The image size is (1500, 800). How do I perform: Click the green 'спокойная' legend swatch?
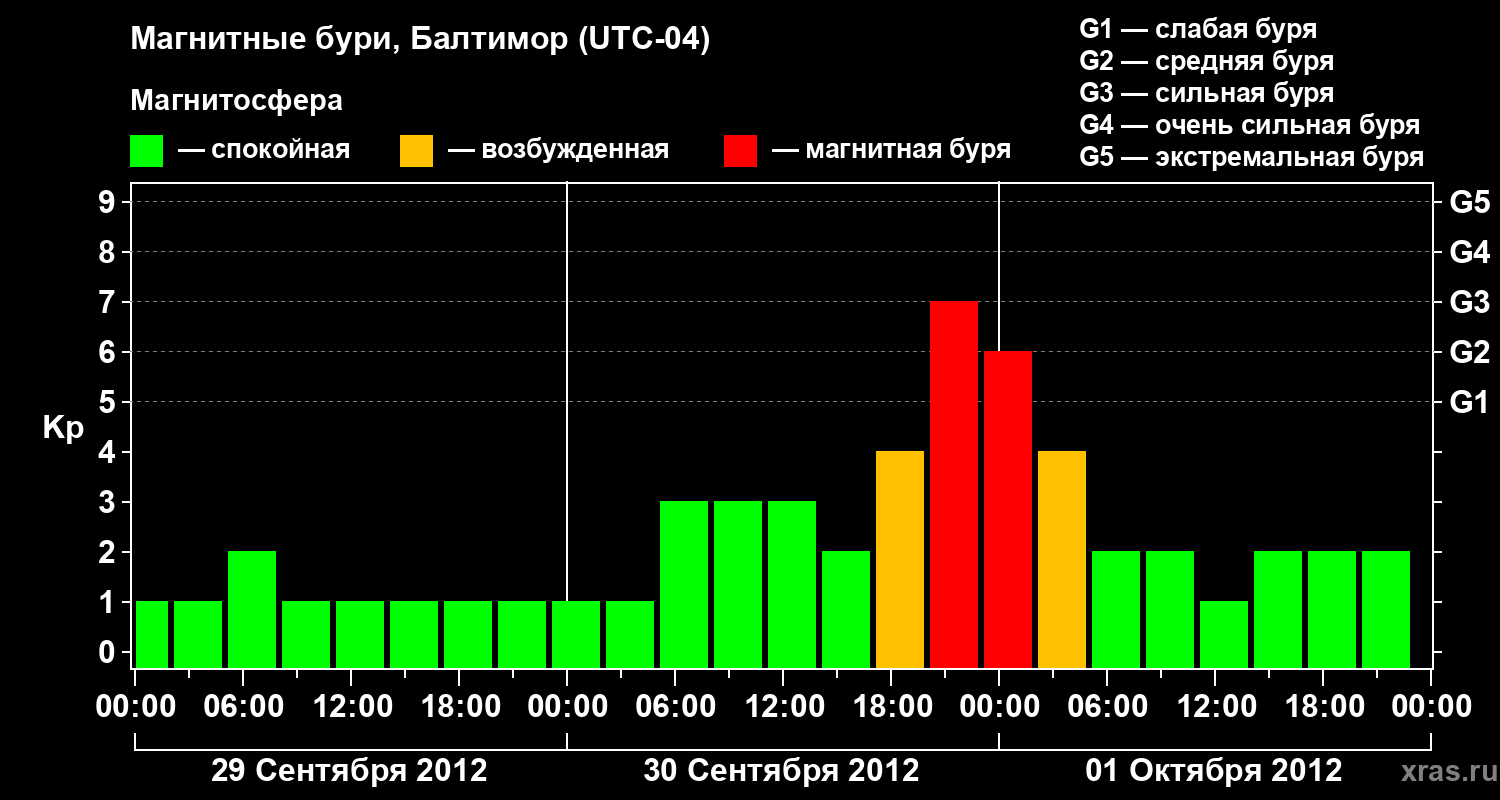146,151
